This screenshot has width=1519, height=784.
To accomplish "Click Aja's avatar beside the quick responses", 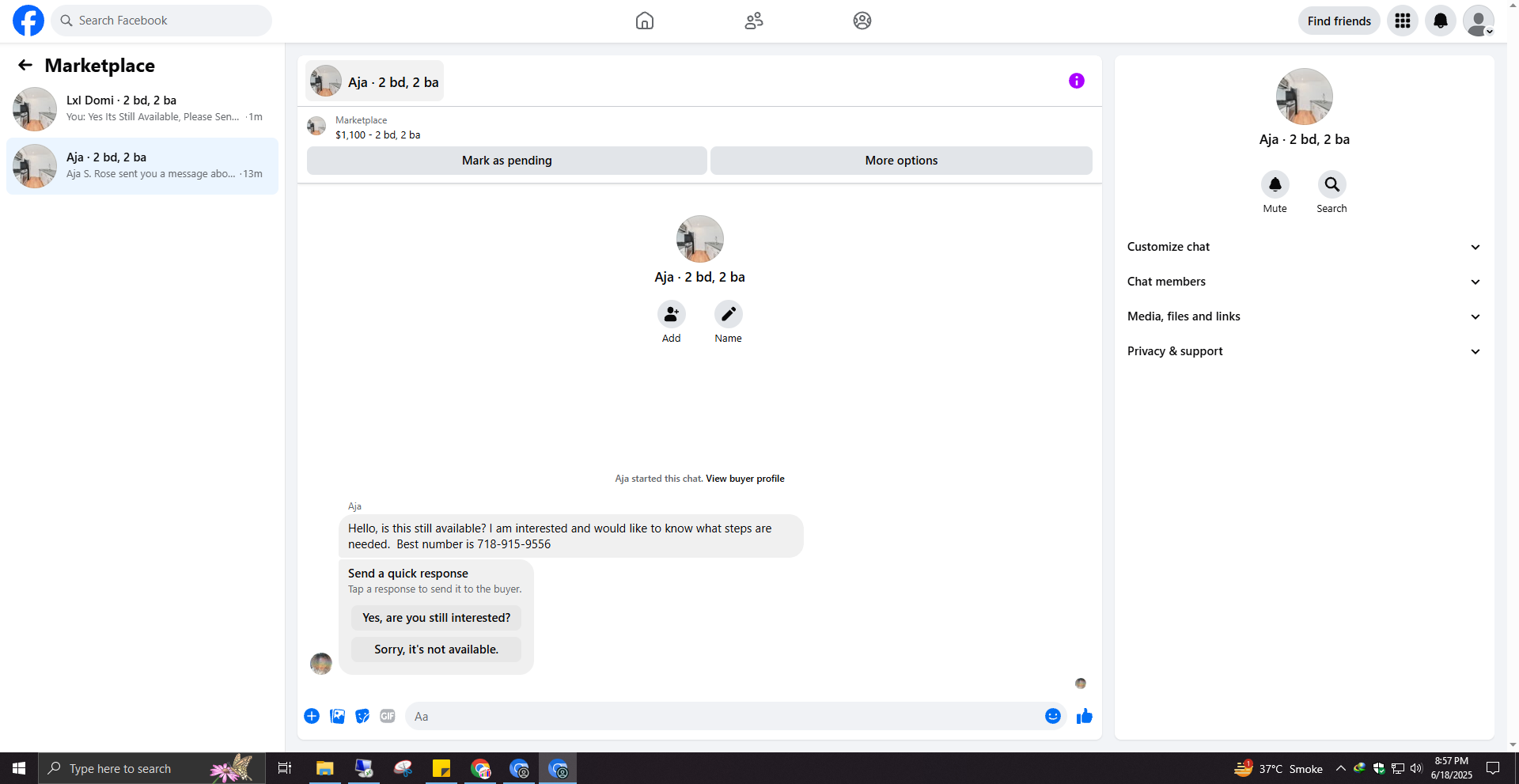I will [321, 664].
